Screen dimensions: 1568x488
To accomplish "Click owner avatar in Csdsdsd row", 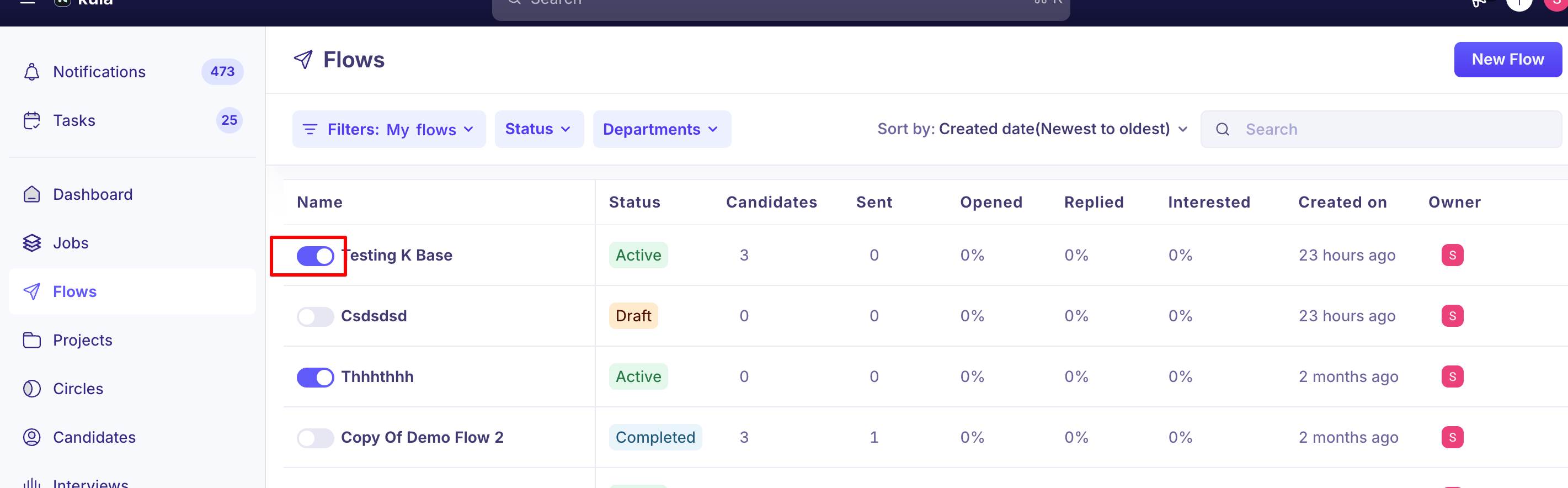I will point(1452,316).
